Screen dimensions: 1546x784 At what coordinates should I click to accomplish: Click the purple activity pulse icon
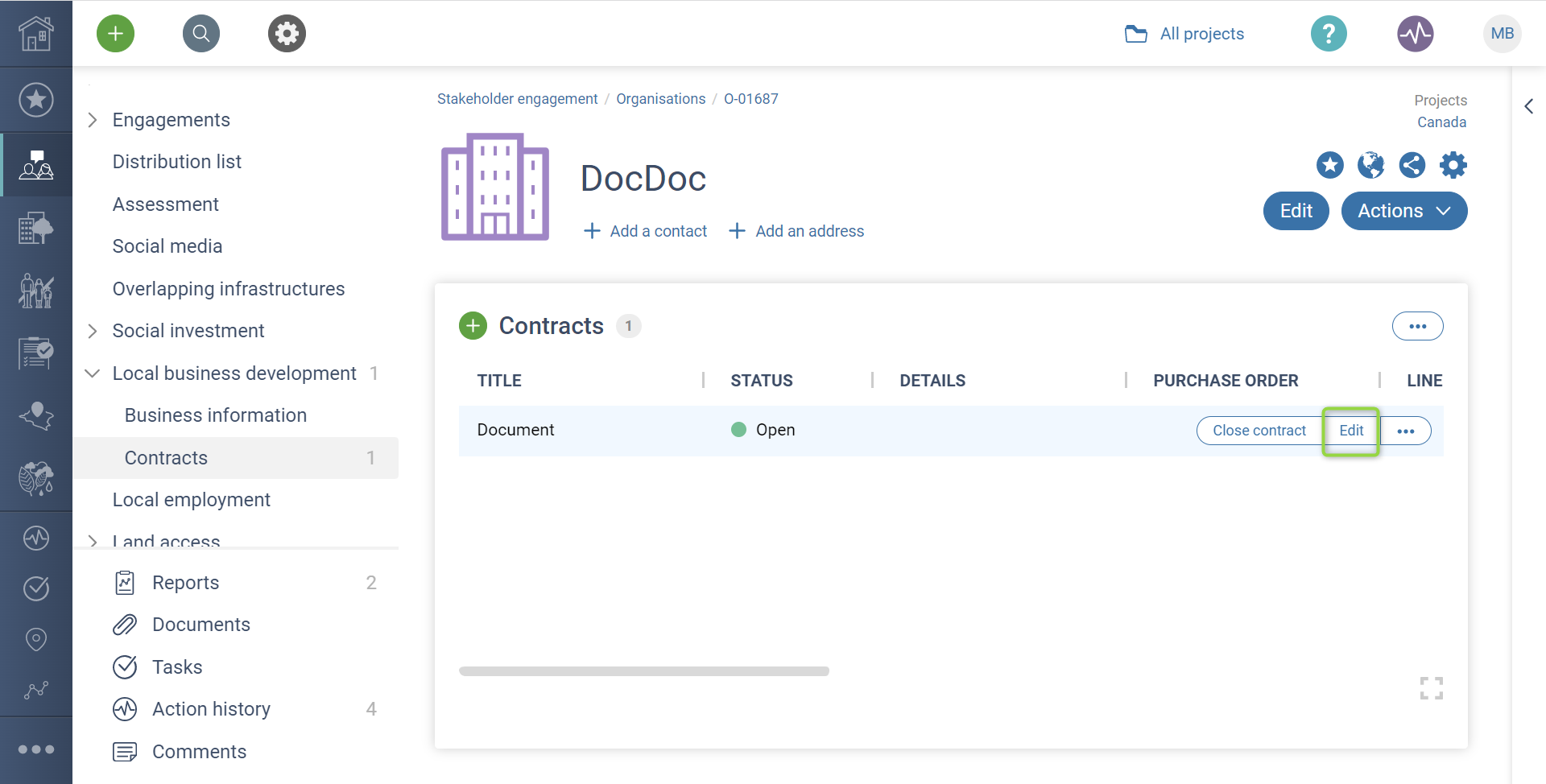pyautogui.click(x=1416, y=34)
